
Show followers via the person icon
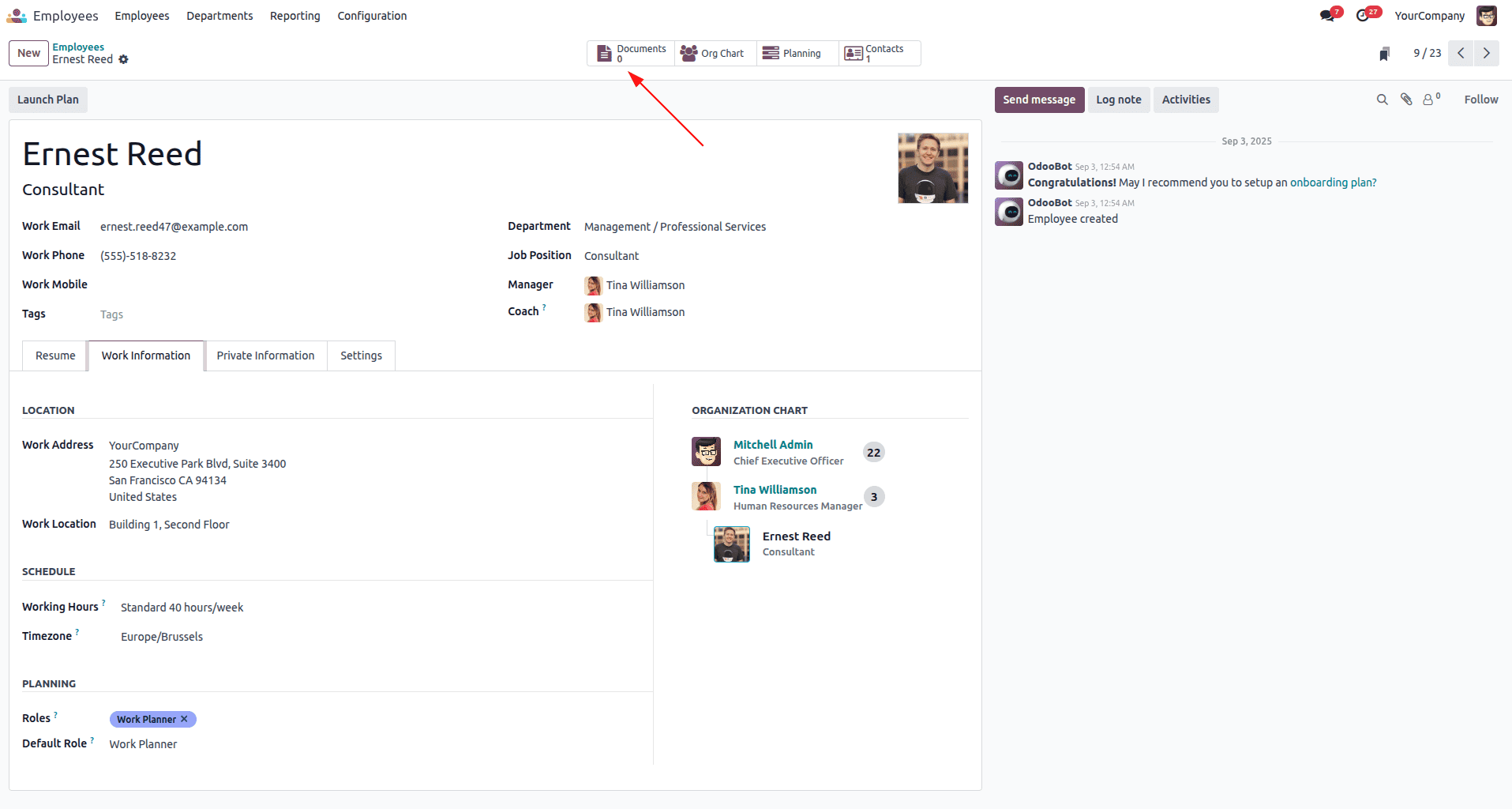(1430, 100)
